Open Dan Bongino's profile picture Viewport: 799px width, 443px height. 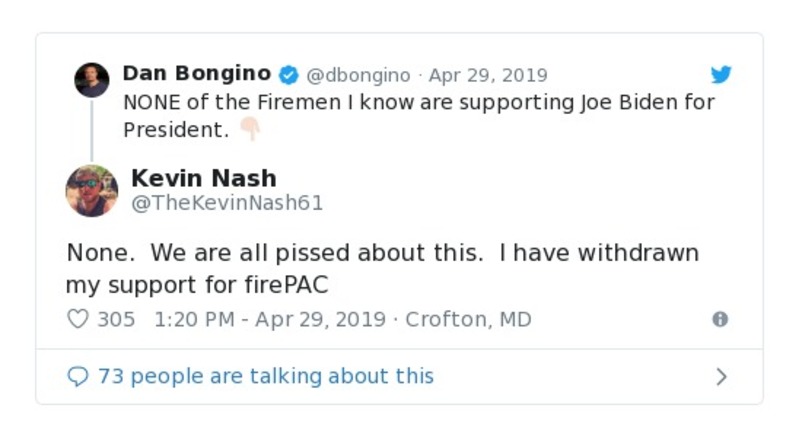click(92, 80)
